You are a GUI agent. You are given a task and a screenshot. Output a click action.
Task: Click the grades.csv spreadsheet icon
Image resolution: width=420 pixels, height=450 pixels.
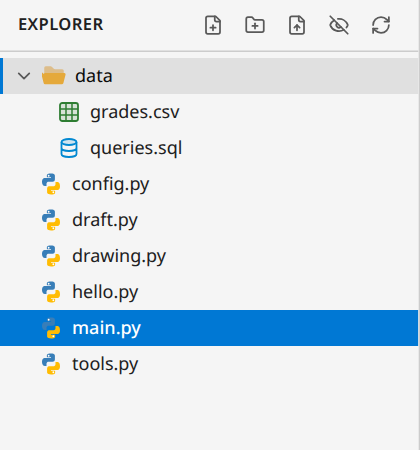(x=69, y=112)
